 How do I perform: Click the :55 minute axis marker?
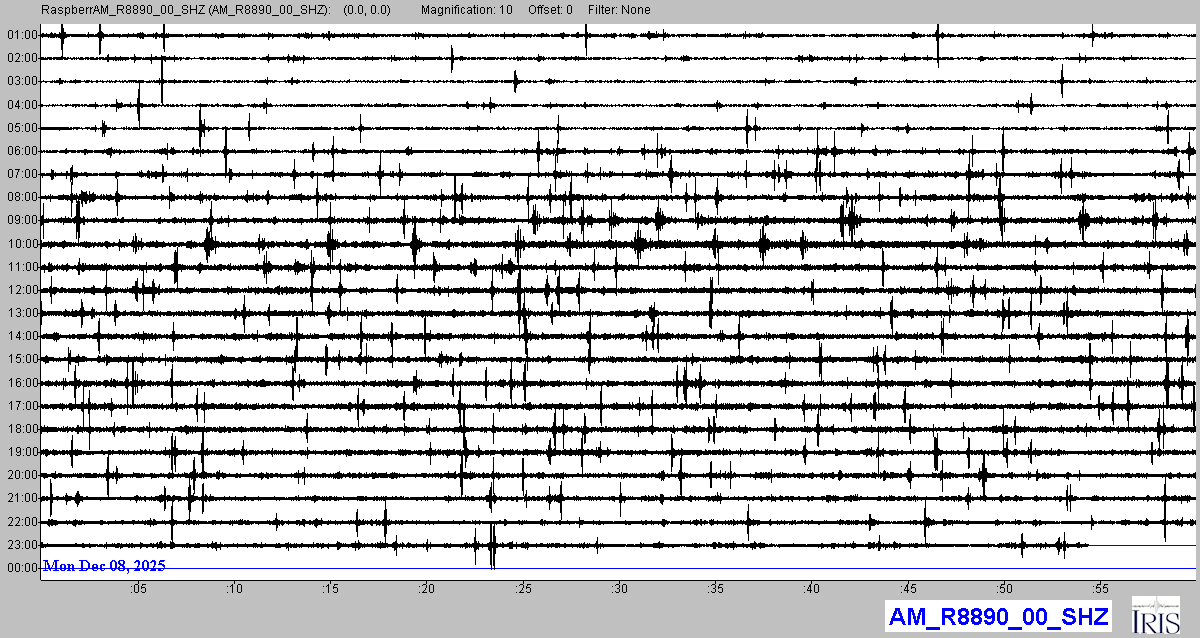tap(1101, 589)
